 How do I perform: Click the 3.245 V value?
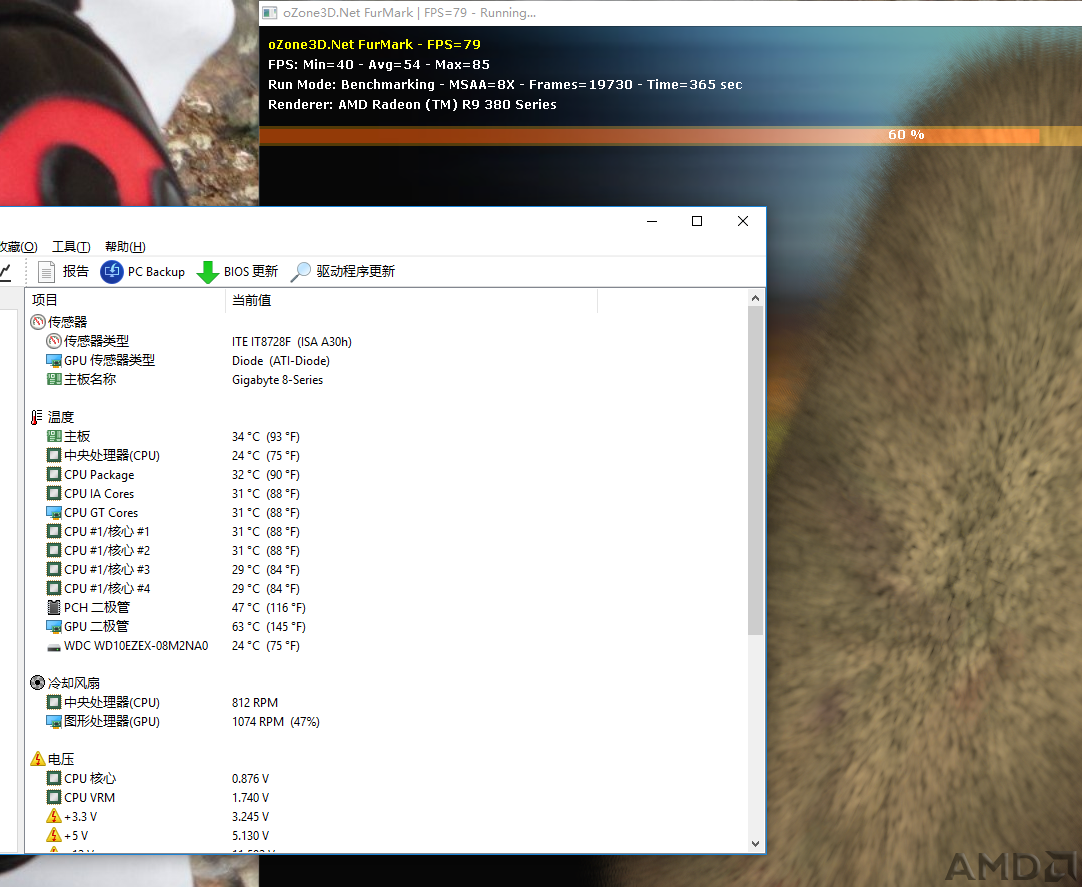pos(250,817)
